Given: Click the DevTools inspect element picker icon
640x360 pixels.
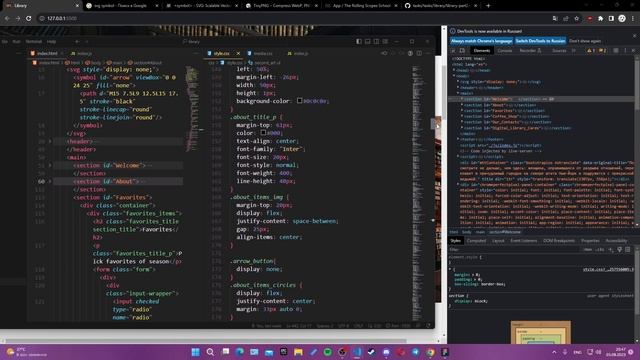Looking at the screenshot, I should 453,51.
